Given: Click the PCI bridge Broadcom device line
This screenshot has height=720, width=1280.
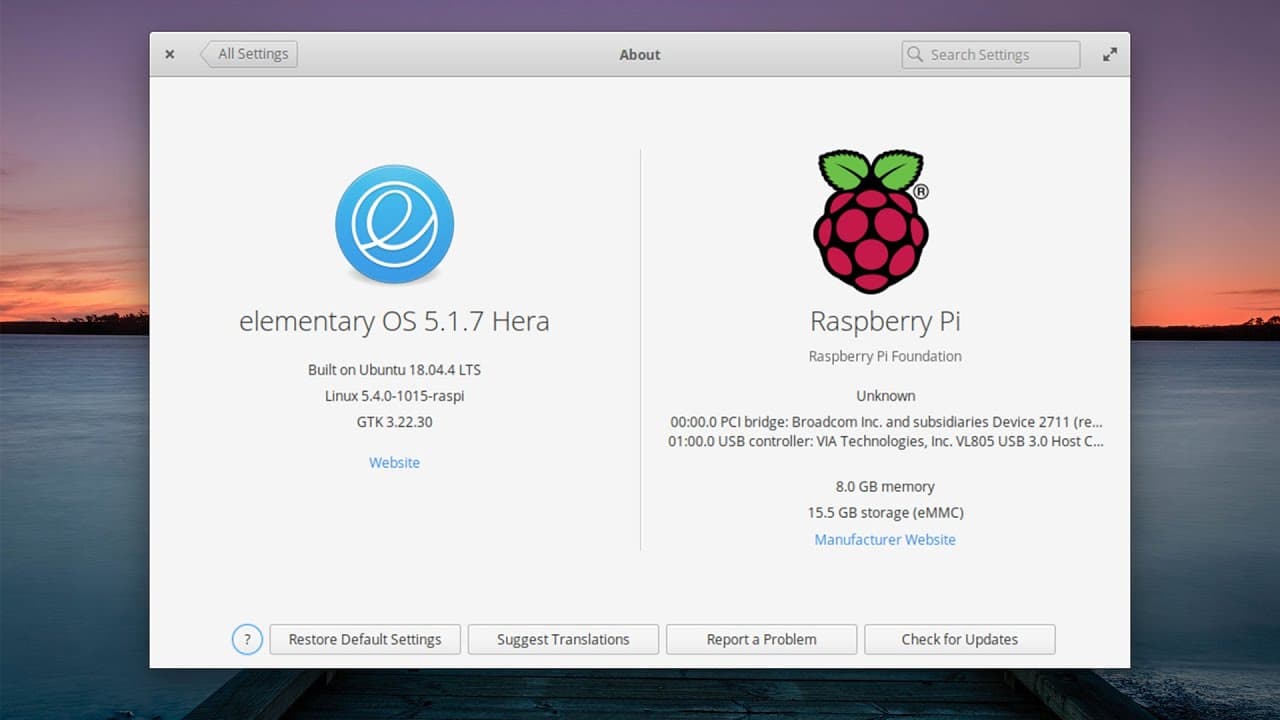Looking at the screenshot, I should click(x=886, y=422).
